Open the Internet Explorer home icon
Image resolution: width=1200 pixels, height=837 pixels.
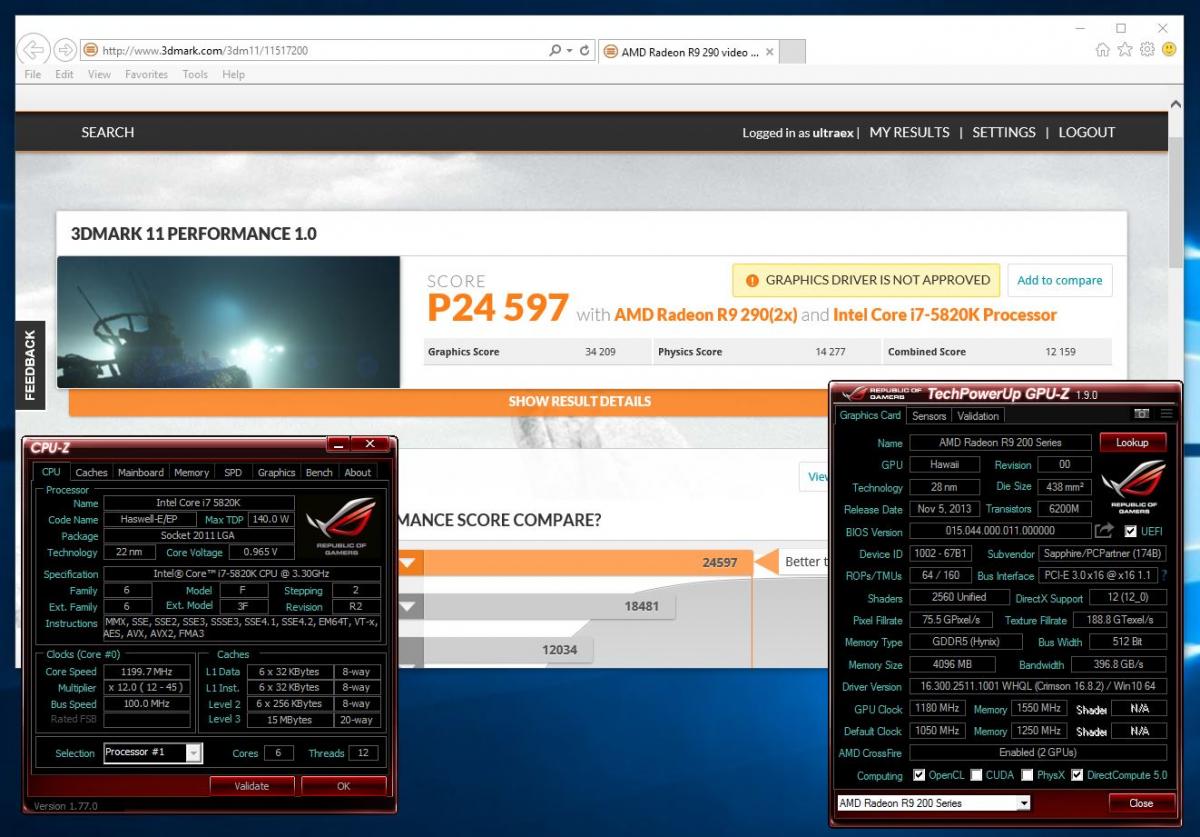pyautogui.click(x=1103, y=49)
